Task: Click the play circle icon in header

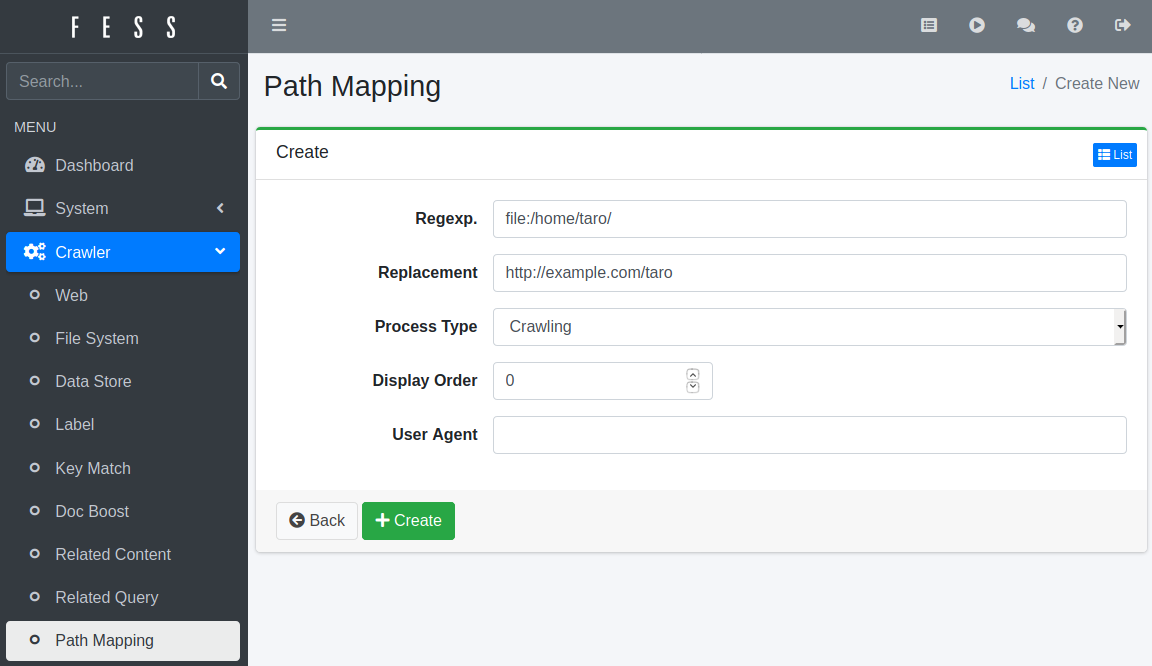Action: 977,25
